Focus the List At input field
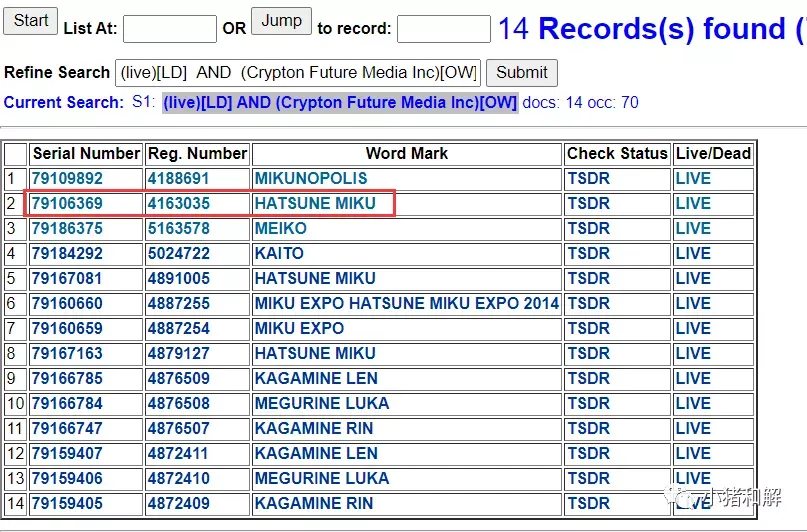 point(170,29)
